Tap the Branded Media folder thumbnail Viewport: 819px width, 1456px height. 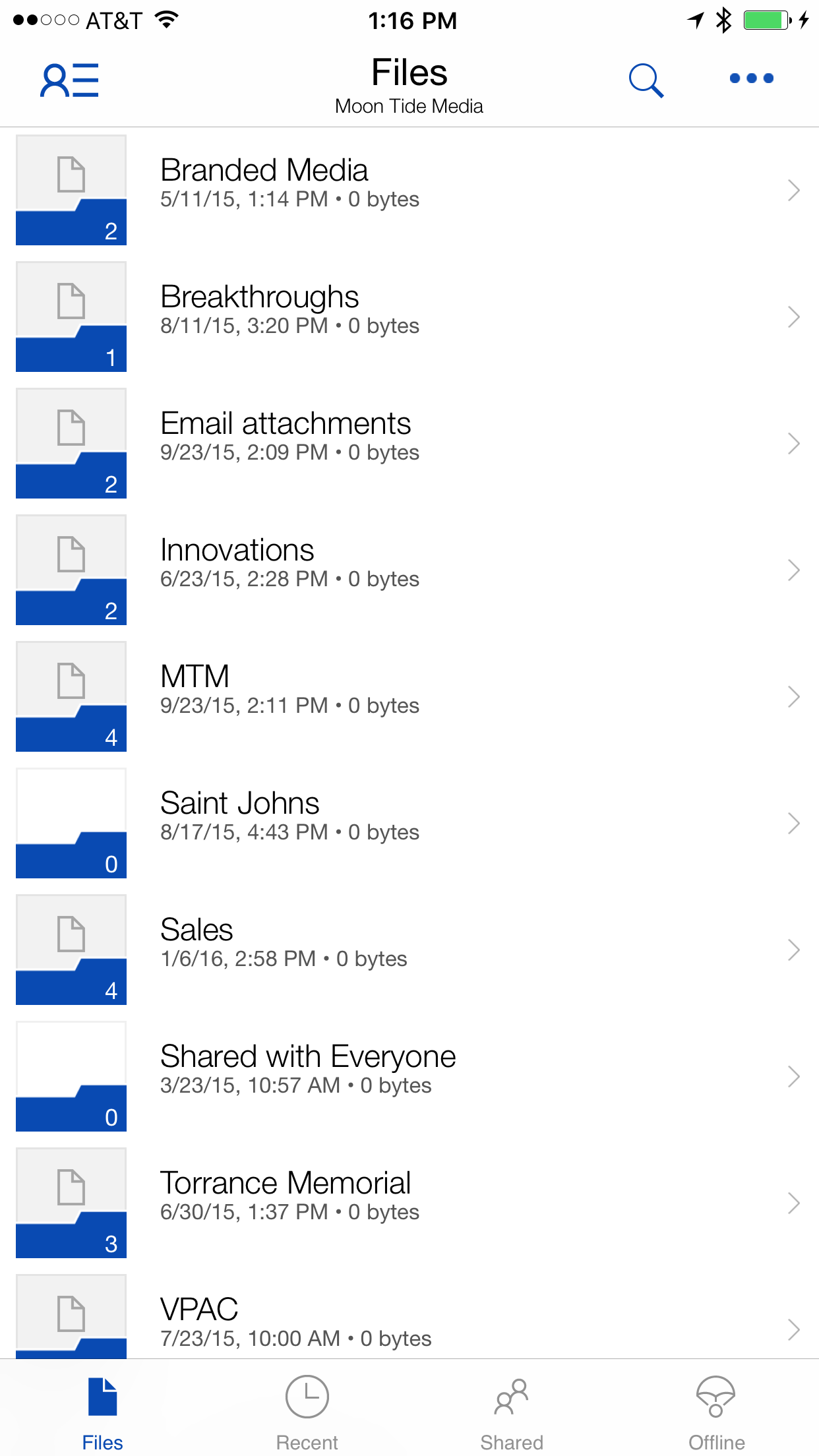(71, 190)
